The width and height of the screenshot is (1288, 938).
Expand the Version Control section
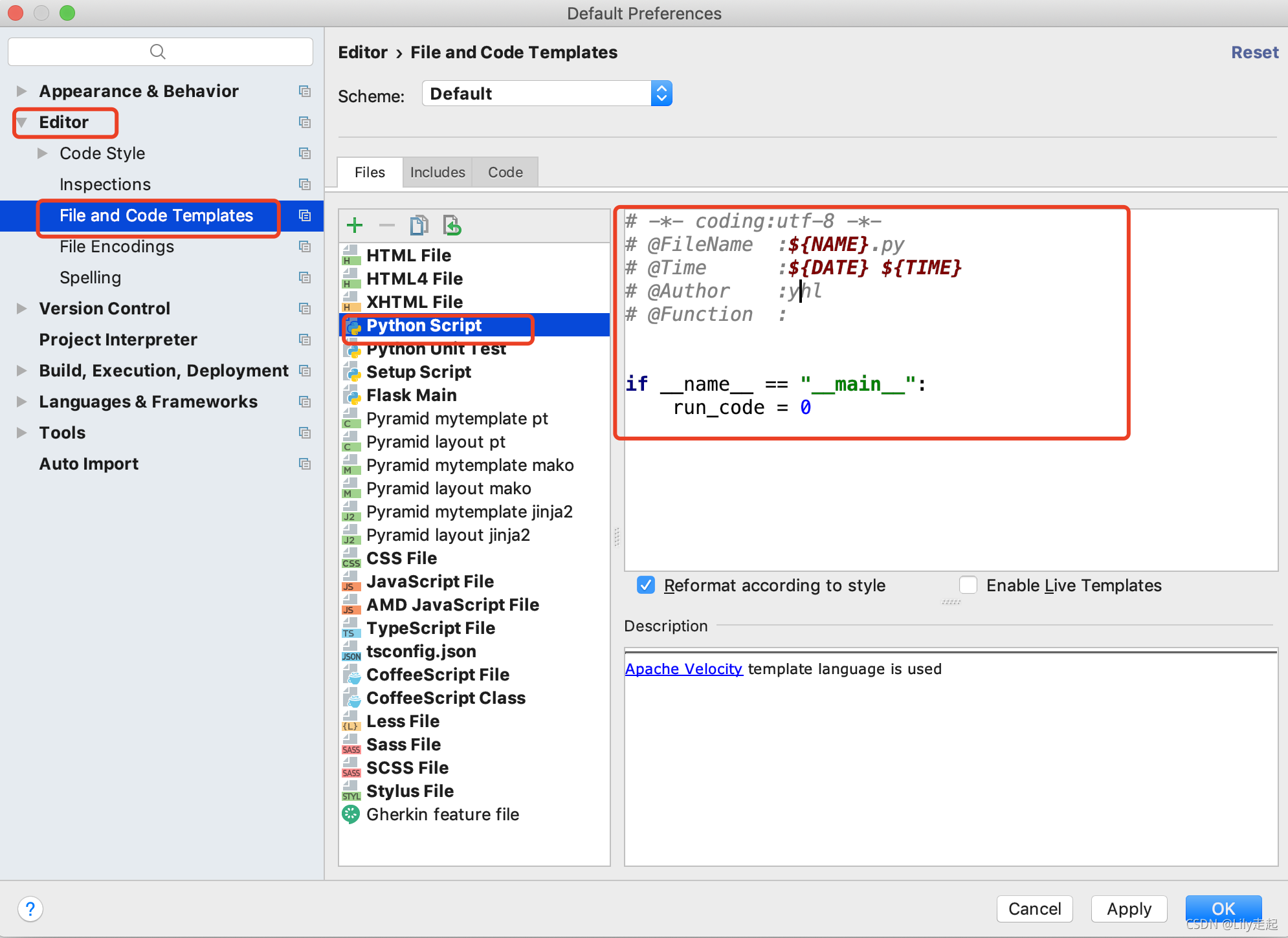pos(22,309)
